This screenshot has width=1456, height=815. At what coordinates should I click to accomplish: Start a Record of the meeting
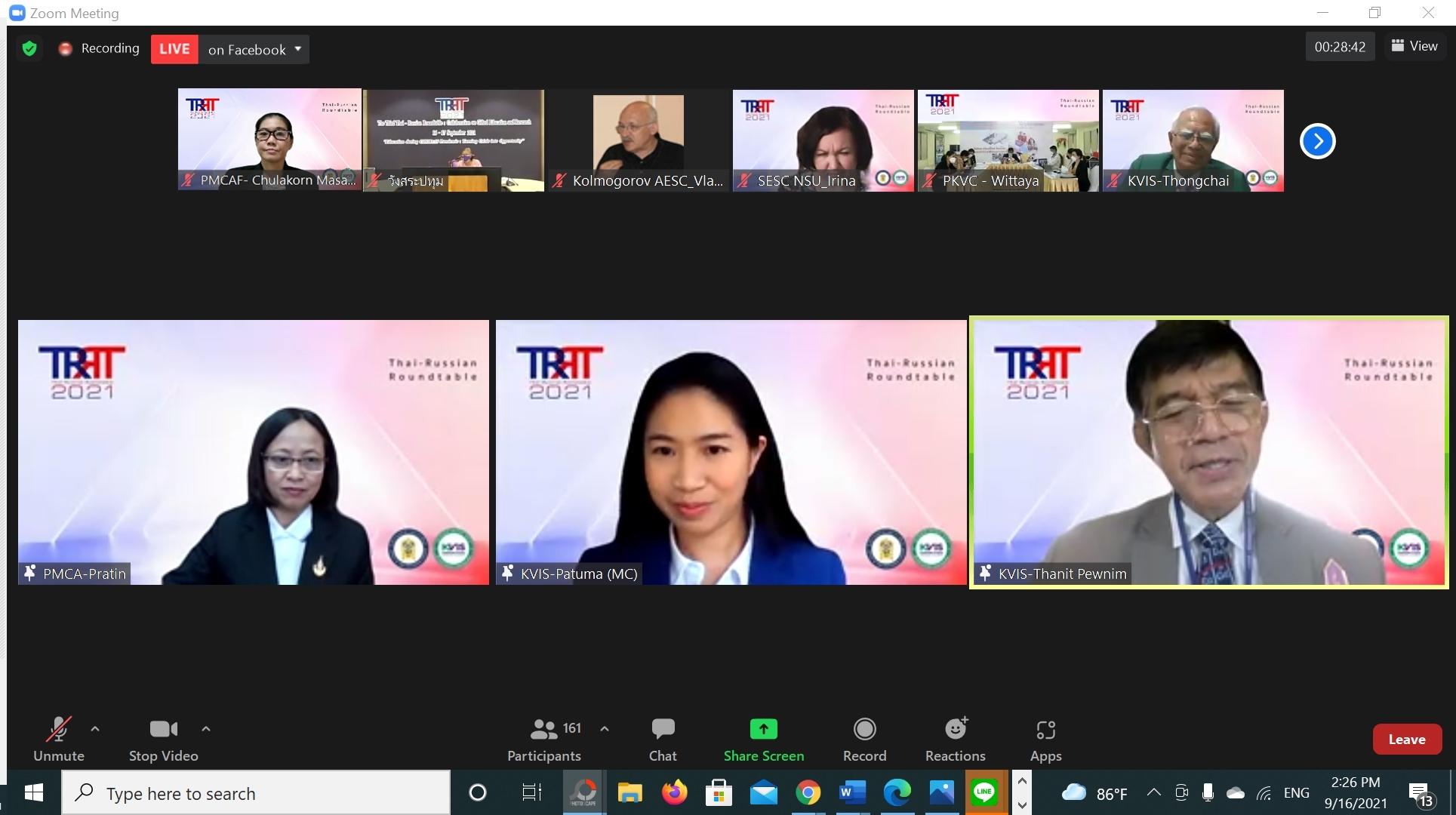[865, 740]
